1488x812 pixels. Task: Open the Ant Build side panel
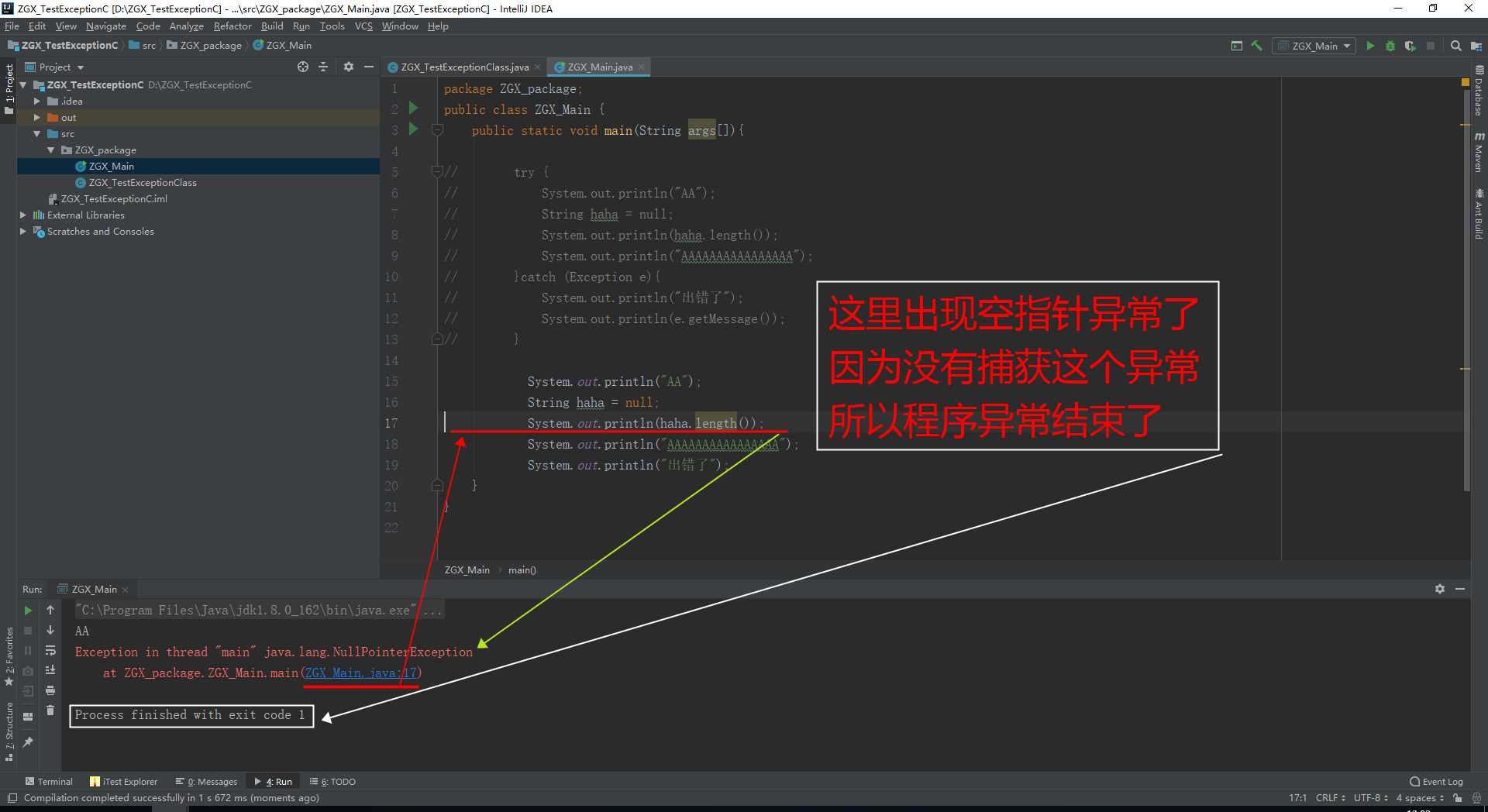point(1479,215)
